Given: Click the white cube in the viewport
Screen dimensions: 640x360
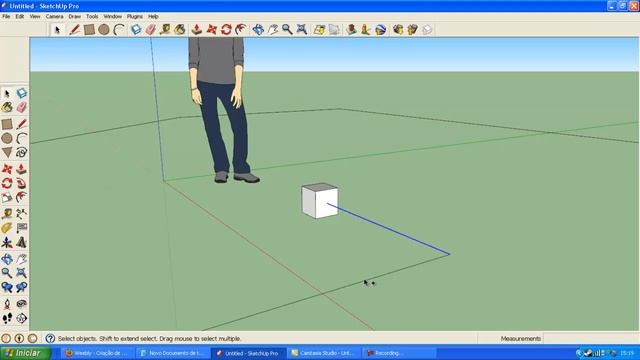Looking at the screenshot, I should click(320, 200).
